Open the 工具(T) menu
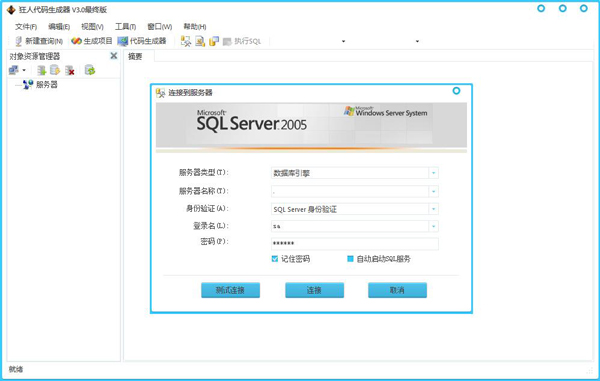This screenshot has height=381, width=600. (126, 26)
